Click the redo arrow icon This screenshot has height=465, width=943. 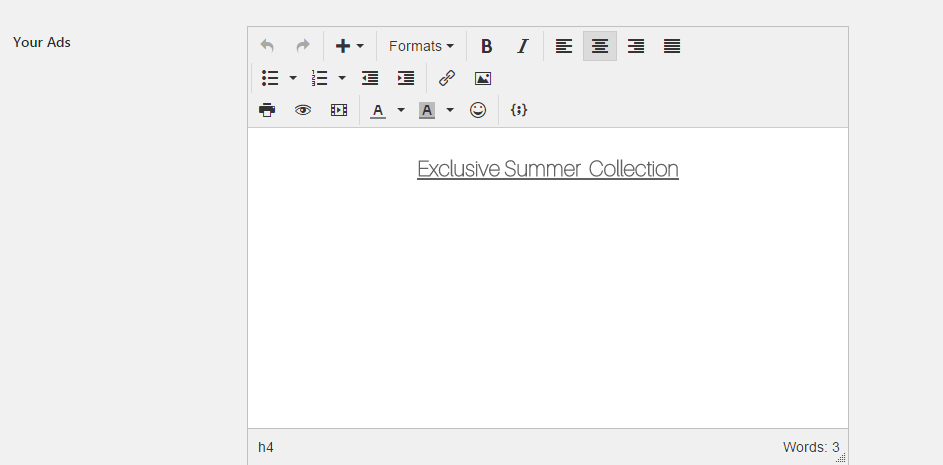[303, 46]
